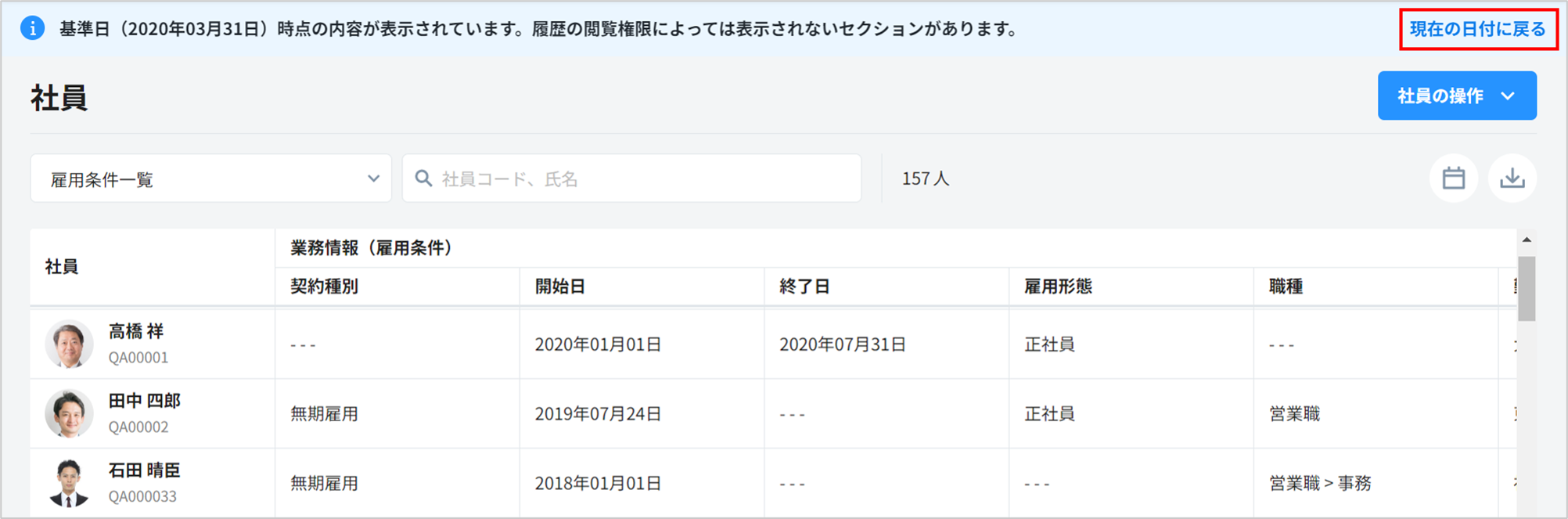The image size is (1568, 519).
Task: Click the calendar reference date icon
Action: pyautogui.click(x=1453, y=178)
